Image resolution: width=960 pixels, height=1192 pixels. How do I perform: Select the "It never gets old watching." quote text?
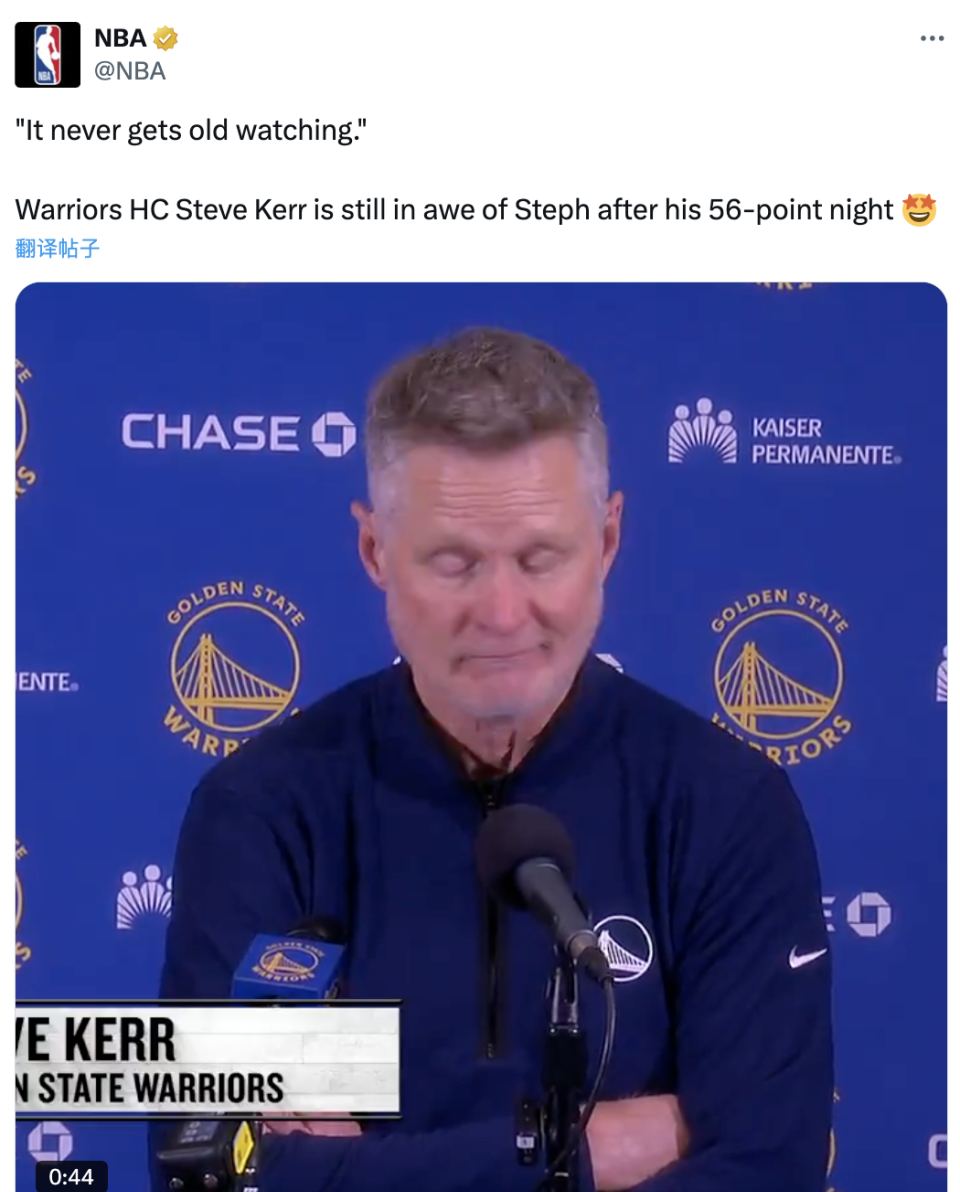[x=191, y=131]
